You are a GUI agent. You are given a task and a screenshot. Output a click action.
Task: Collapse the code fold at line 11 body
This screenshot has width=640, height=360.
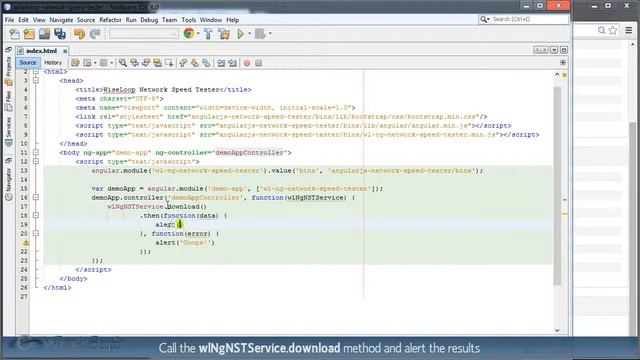(36, 152)
